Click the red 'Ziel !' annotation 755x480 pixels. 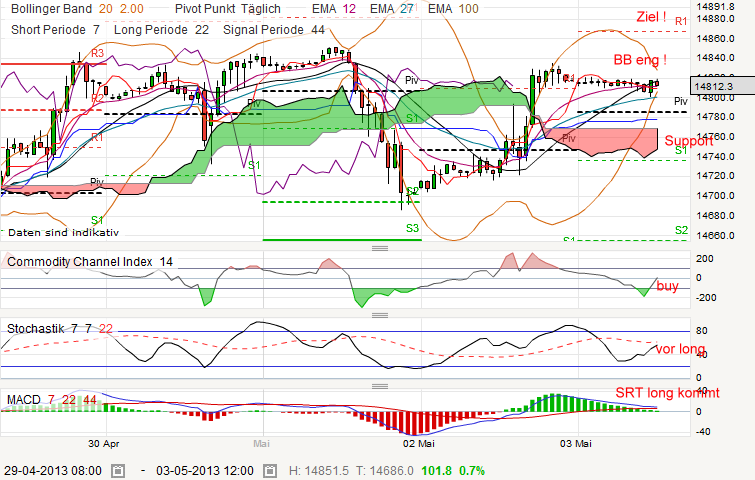pos(651,17)
